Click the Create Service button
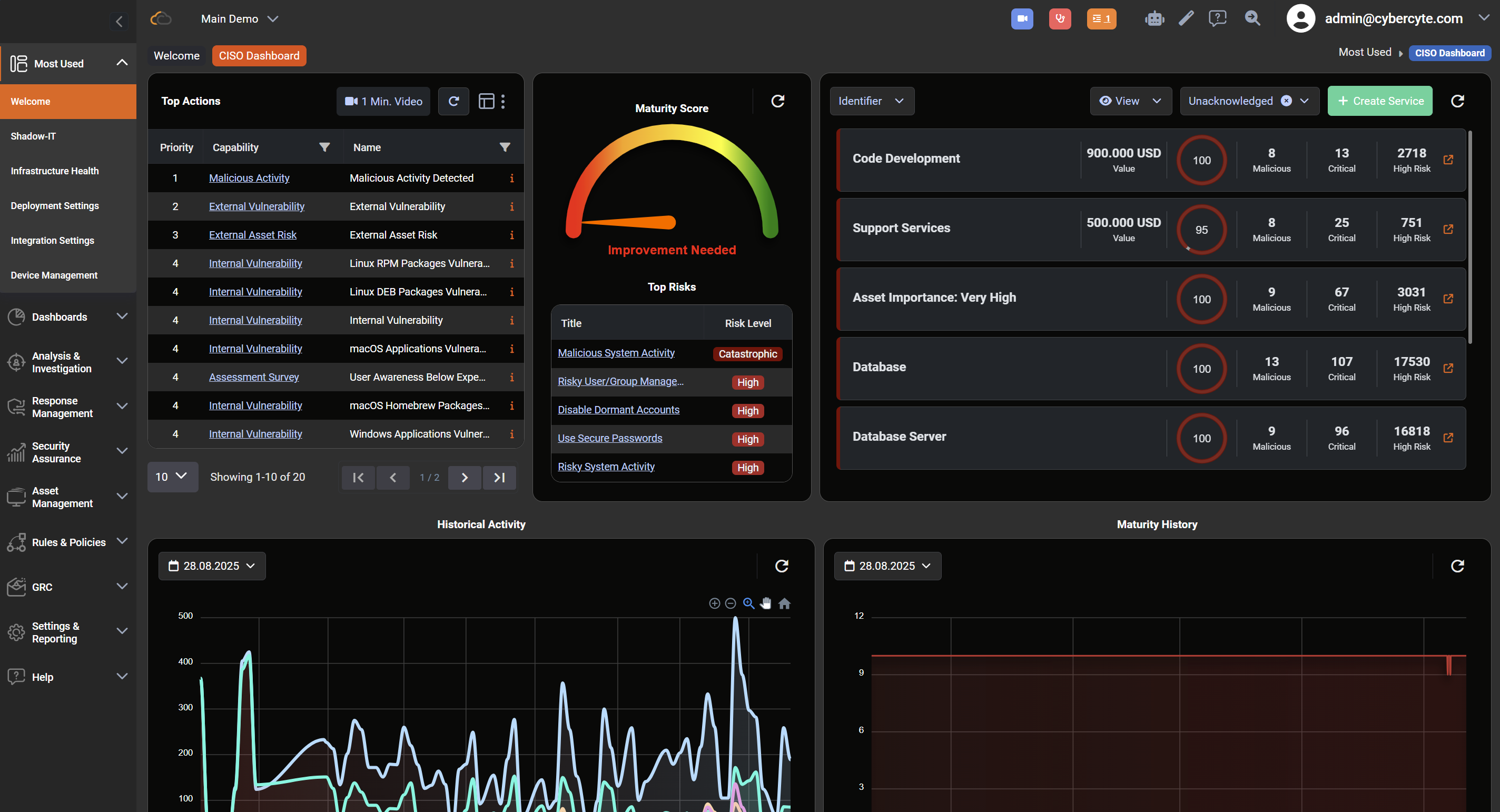 coord(1379,101)
